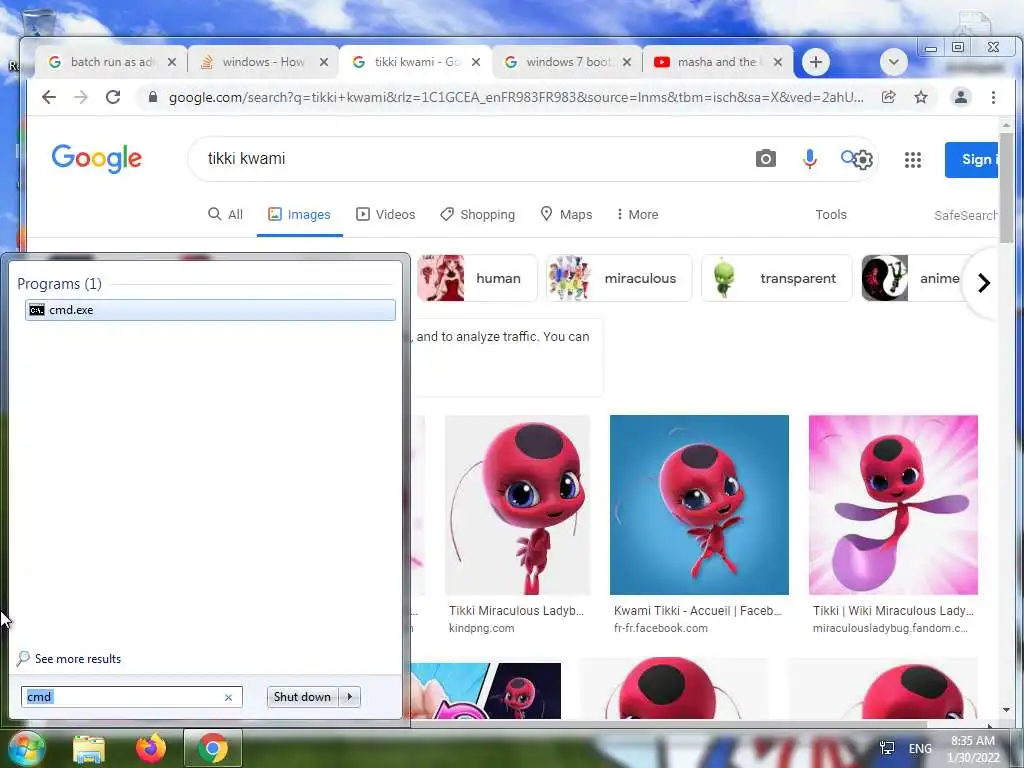Viewport: 1024px width, 768px height.
Task: Click the Chrome address bar URL
Action: pyautogui.click(x=516, y=97)
